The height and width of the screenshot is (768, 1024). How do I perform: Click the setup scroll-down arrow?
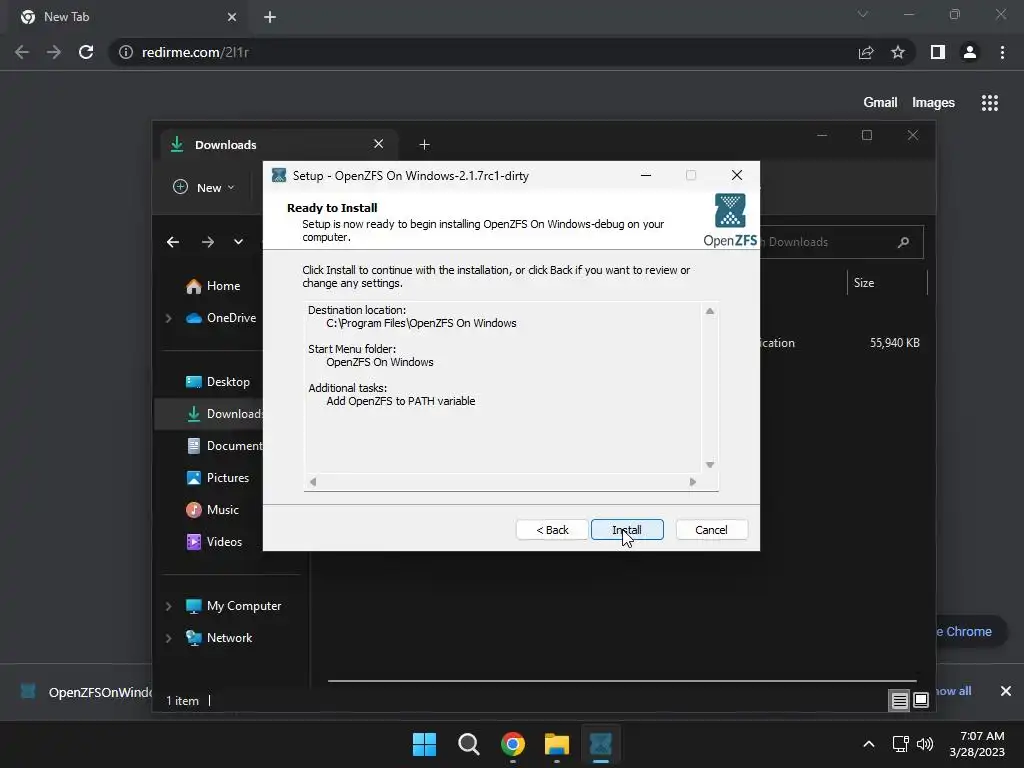pyautogui.click(x=710, y=465)
